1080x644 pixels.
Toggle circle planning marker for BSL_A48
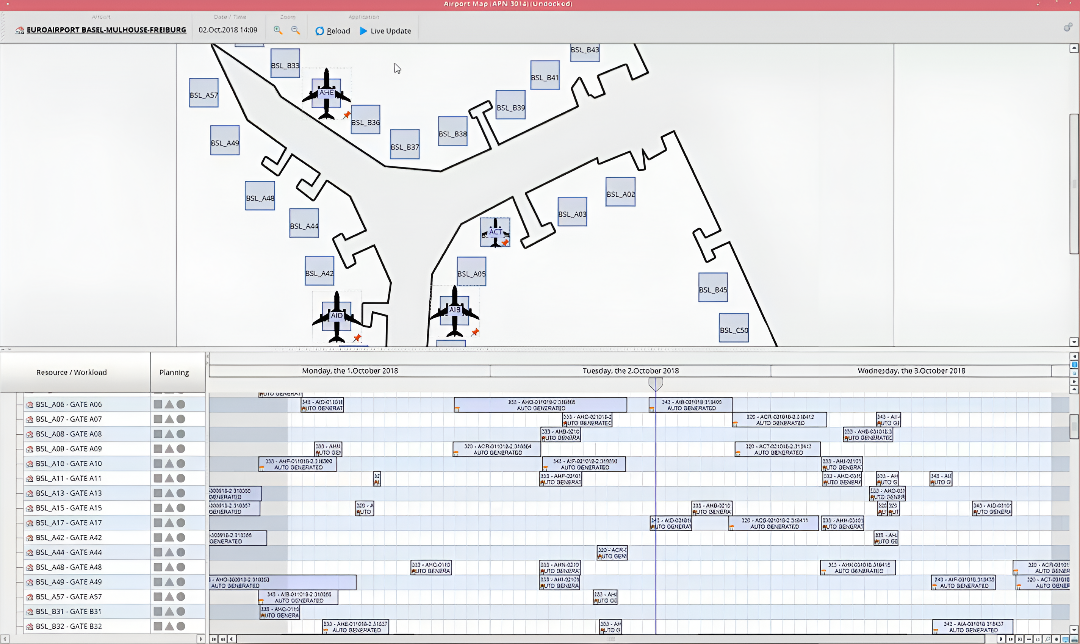pyautogui.click(x=181, y=567)
